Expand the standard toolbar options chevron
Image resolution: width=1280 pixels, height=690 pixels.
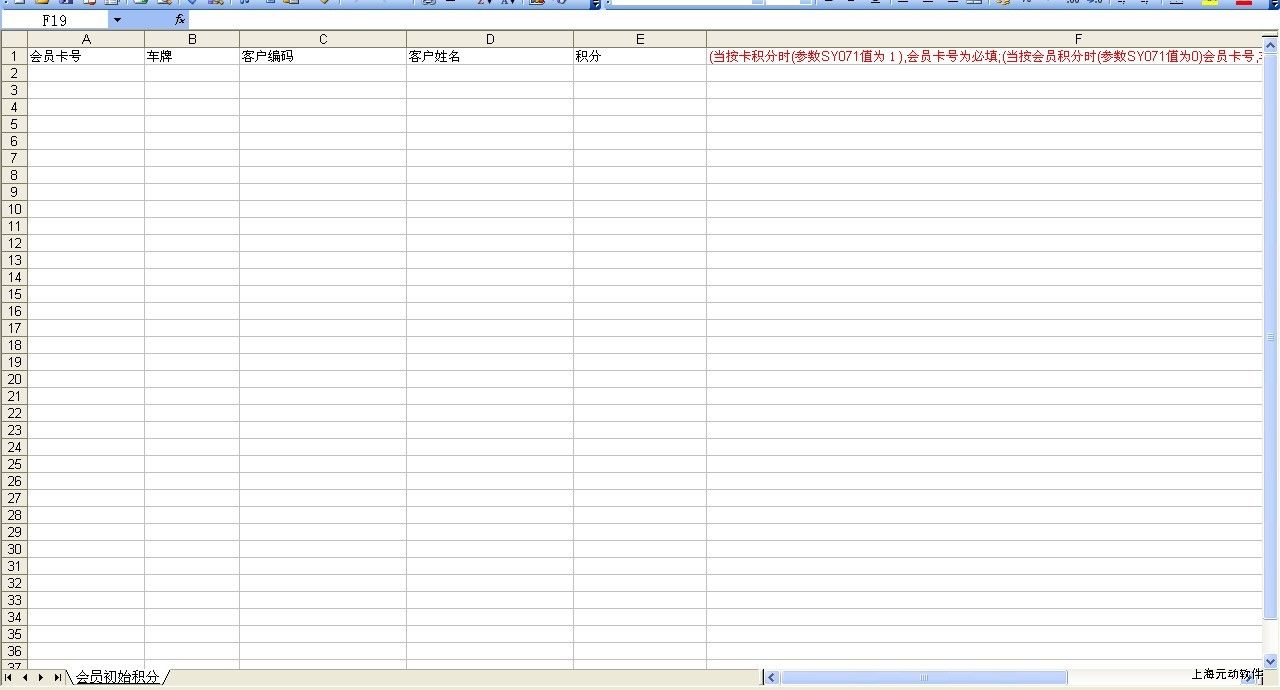tap(596, 4)
